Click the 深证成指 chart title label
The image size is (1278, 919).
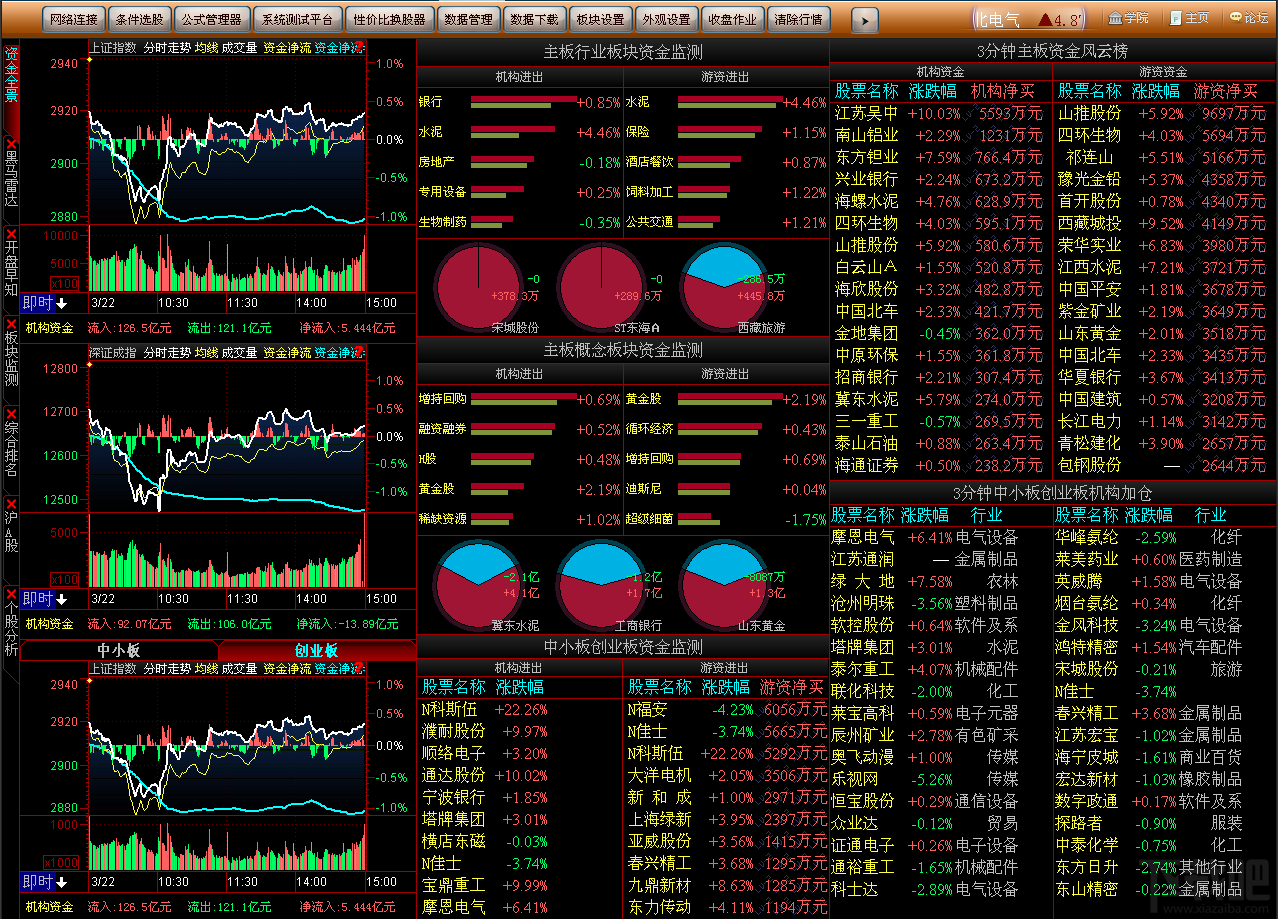coord(113,352)
